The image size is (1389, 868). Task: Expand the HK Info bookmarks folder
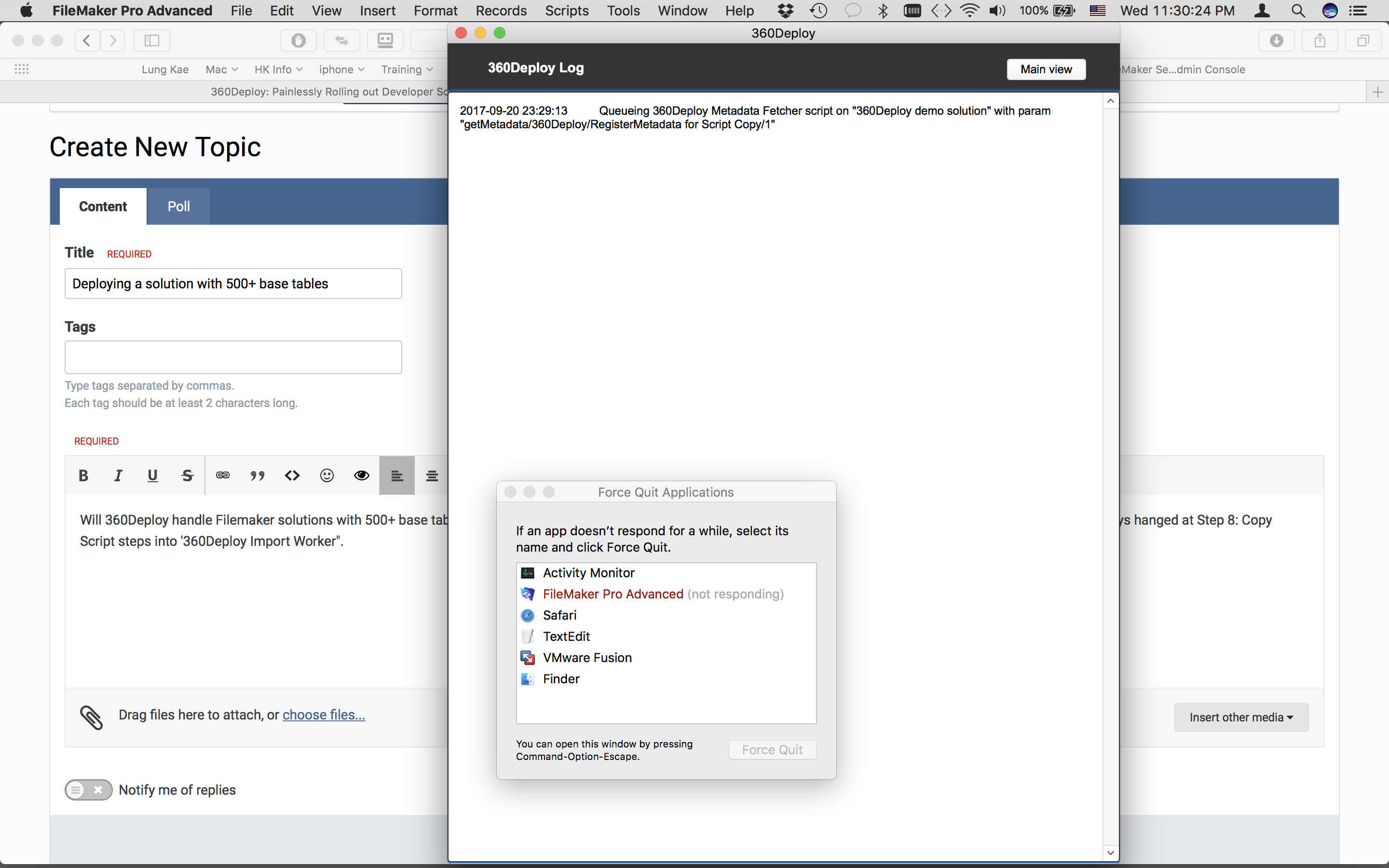(278, 69)
